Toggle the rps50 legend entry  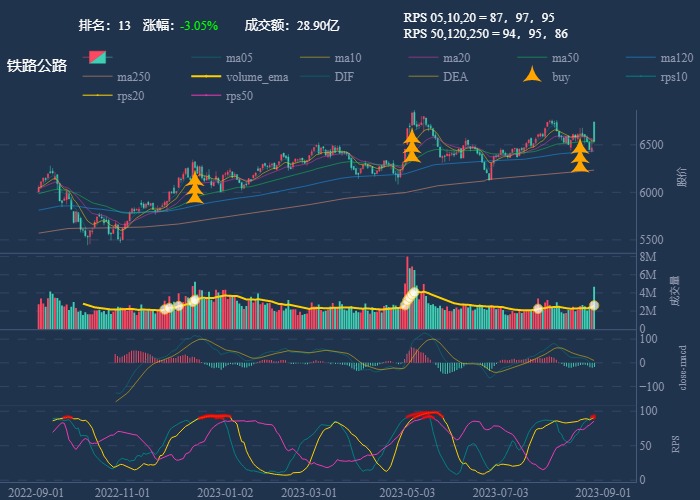click(208, 96)
